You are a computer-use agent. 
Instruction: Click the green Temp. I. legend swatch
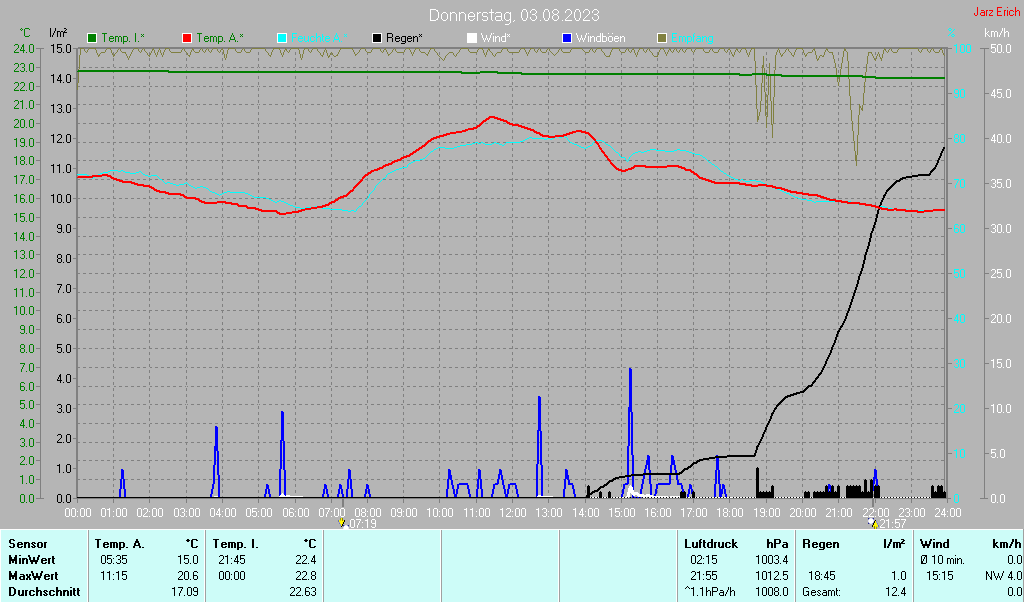click(92, 38)
